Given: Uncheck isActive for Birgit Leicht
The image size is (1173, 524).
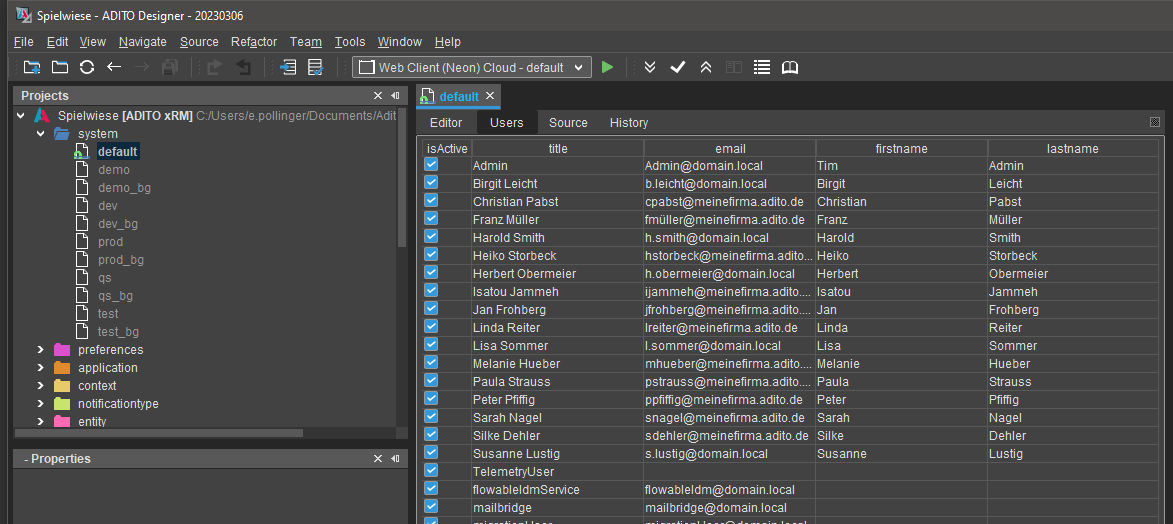Looking at the screenshot, I should coord(431,182).
